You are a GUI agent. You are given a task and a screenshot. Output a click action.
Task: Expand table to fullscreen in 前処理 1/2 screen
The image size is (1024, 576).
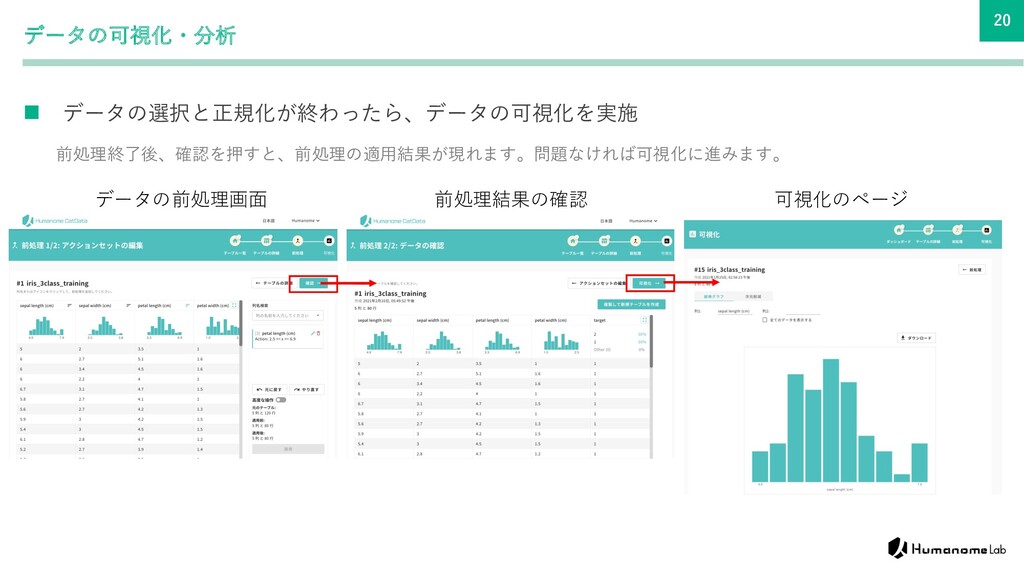234,305
